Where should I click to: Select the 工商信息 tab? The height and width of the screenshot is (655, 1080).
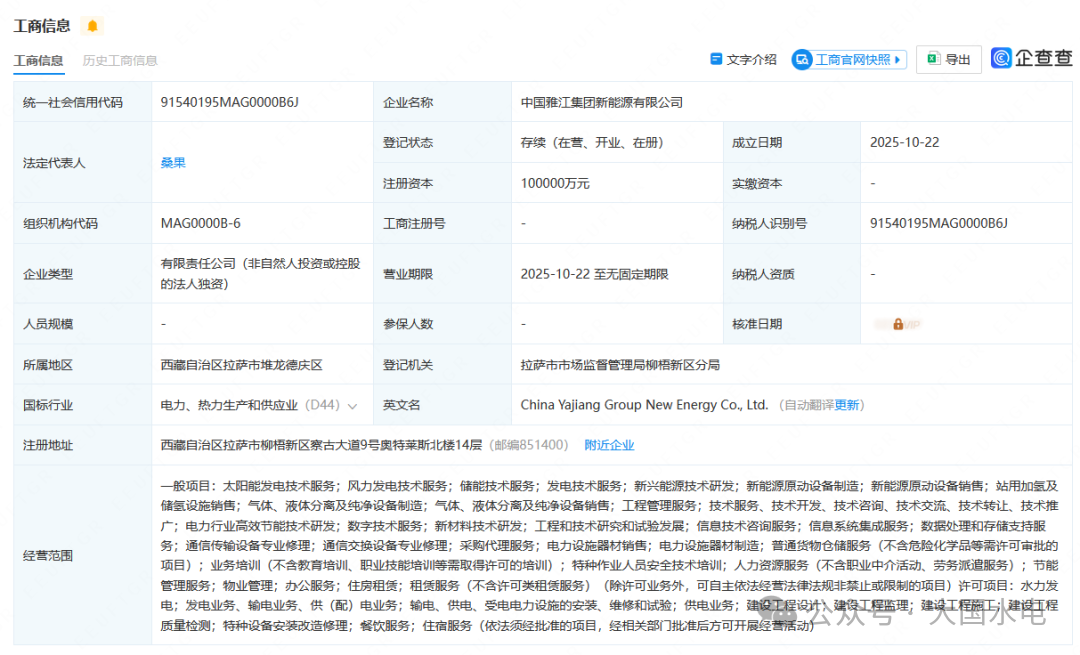click(x=38, y=60)
